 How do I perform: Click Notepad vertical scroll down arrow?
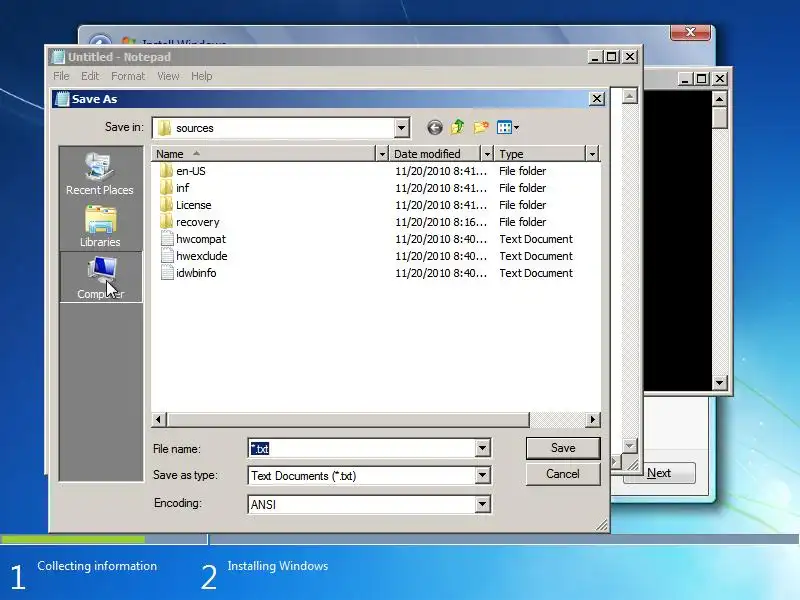(x=630, y=445)
